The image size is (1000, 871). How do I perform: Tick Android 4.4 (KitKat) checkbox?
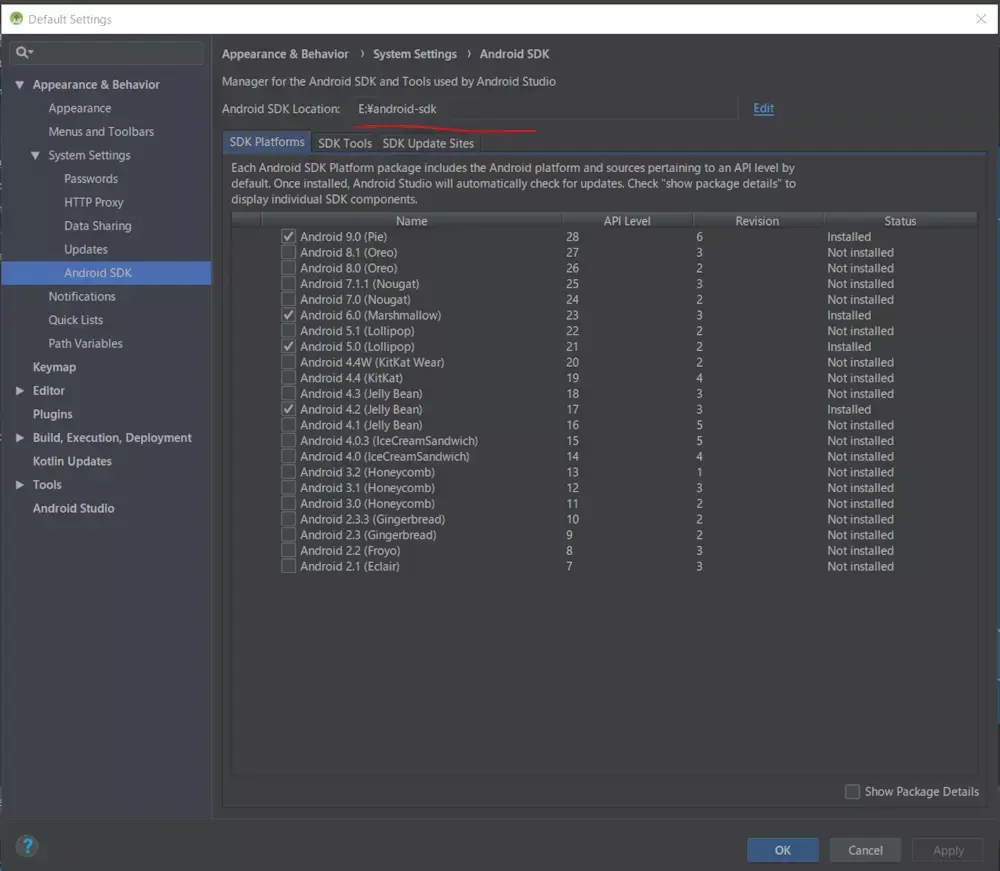pos(288,378)
